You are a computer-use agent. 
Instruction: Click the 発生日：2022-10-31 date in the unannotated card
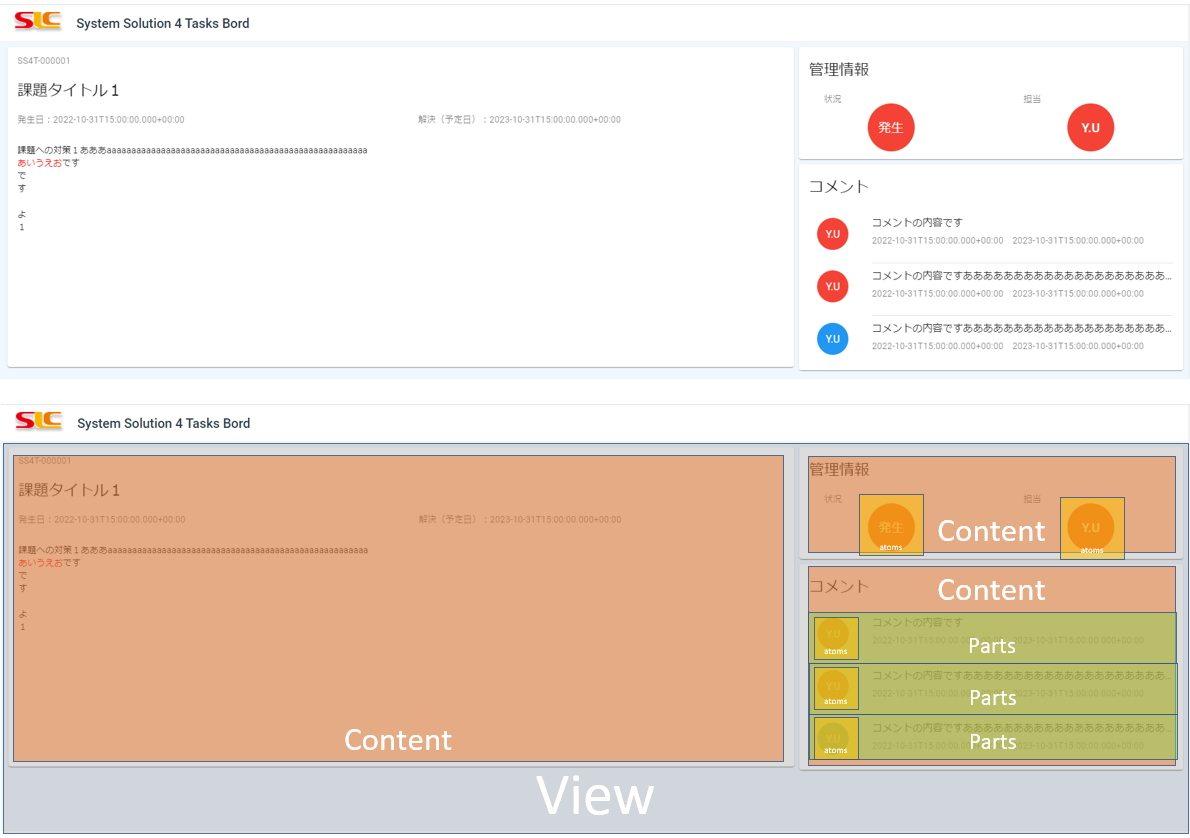coord(101,120)
